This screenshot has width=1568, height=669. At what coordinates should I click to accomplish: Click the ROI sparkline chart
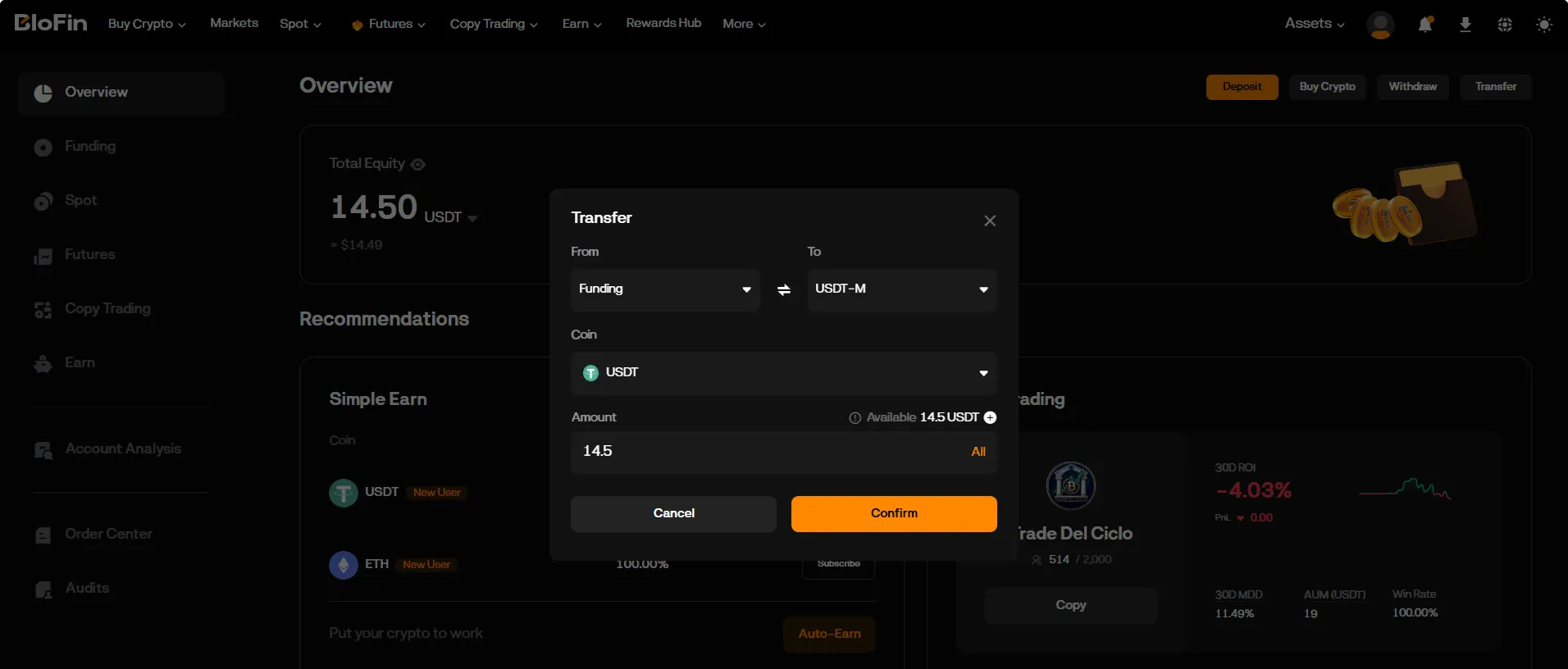(1405, 489)
